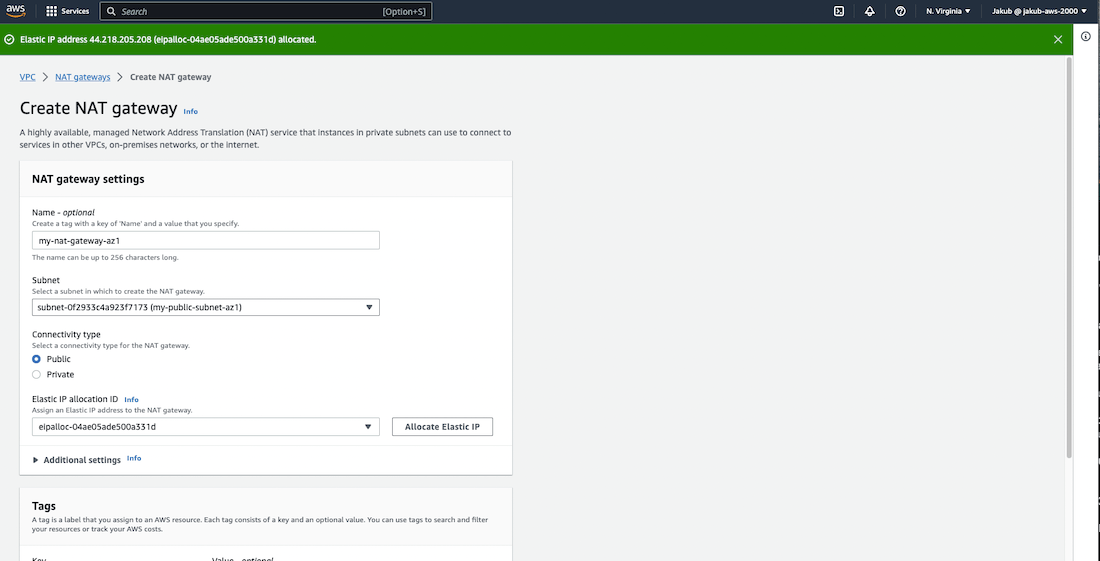Click the green success checkmark icon

[10, 40]
